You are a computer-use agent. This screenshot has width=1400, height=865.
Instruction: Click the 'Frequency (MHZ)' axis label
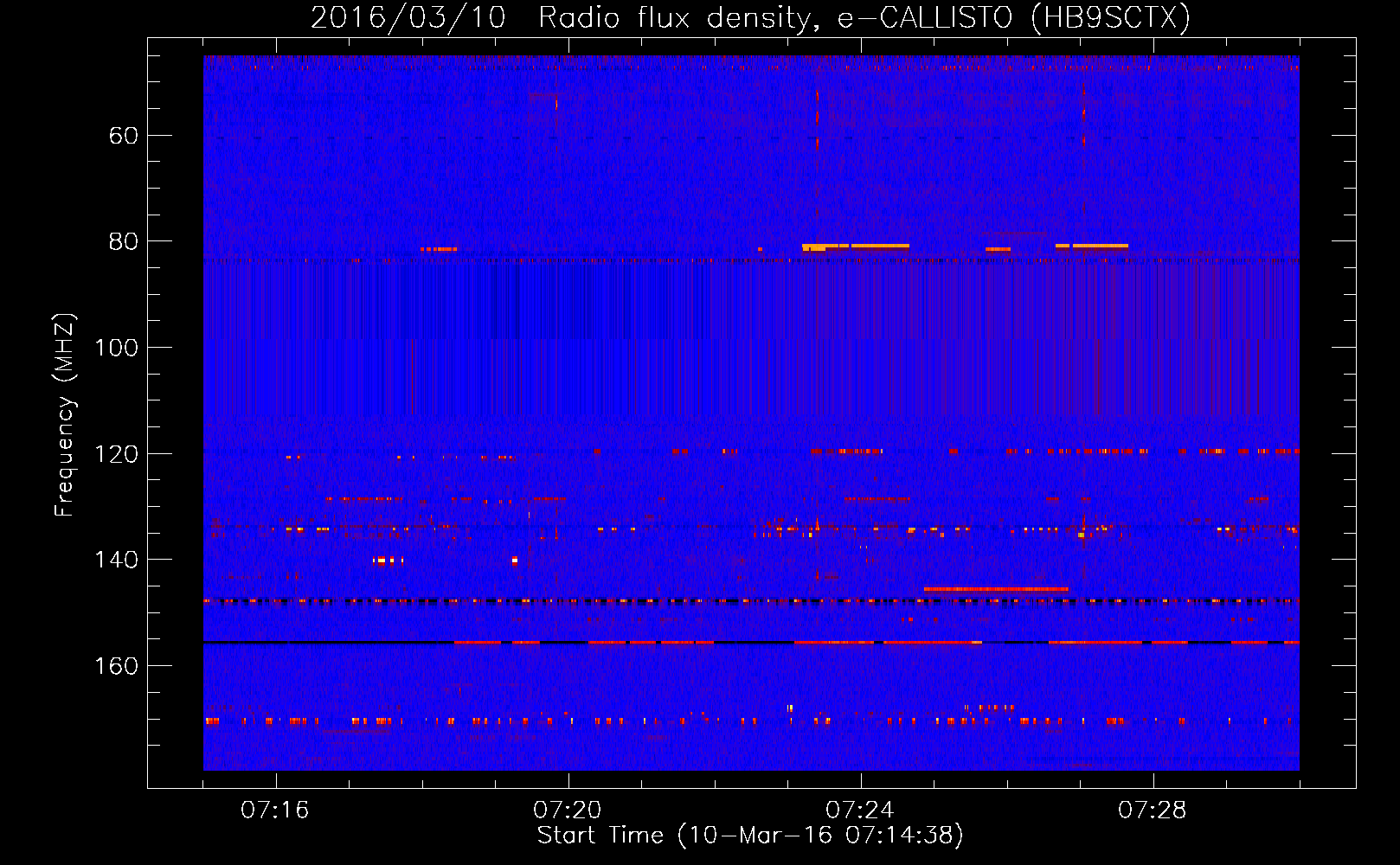(x=65, y=415)
